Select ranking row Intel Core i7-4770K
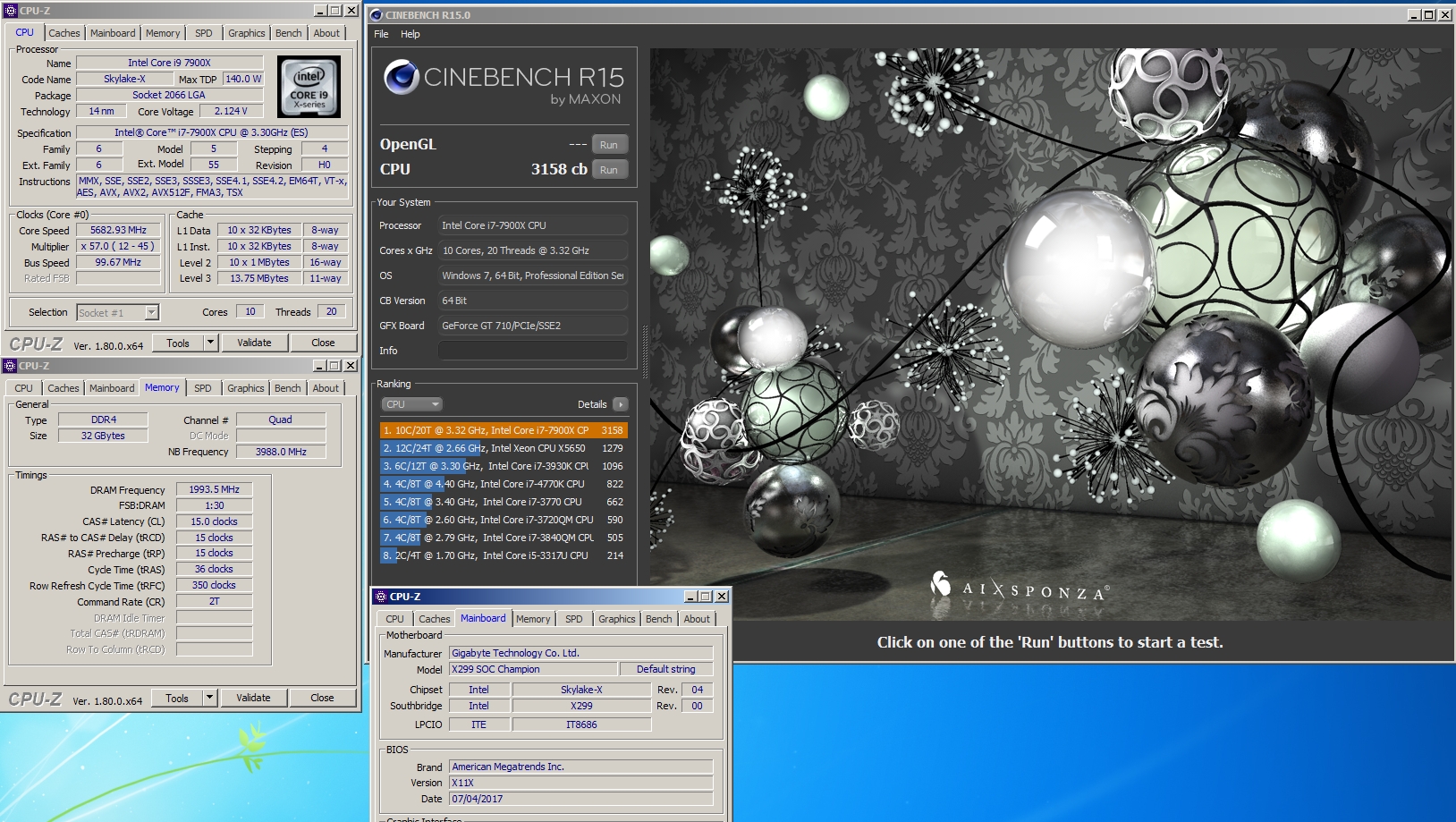Image resolution: width=1456 pixels, height=822 pixels. (x=504, y=484)
